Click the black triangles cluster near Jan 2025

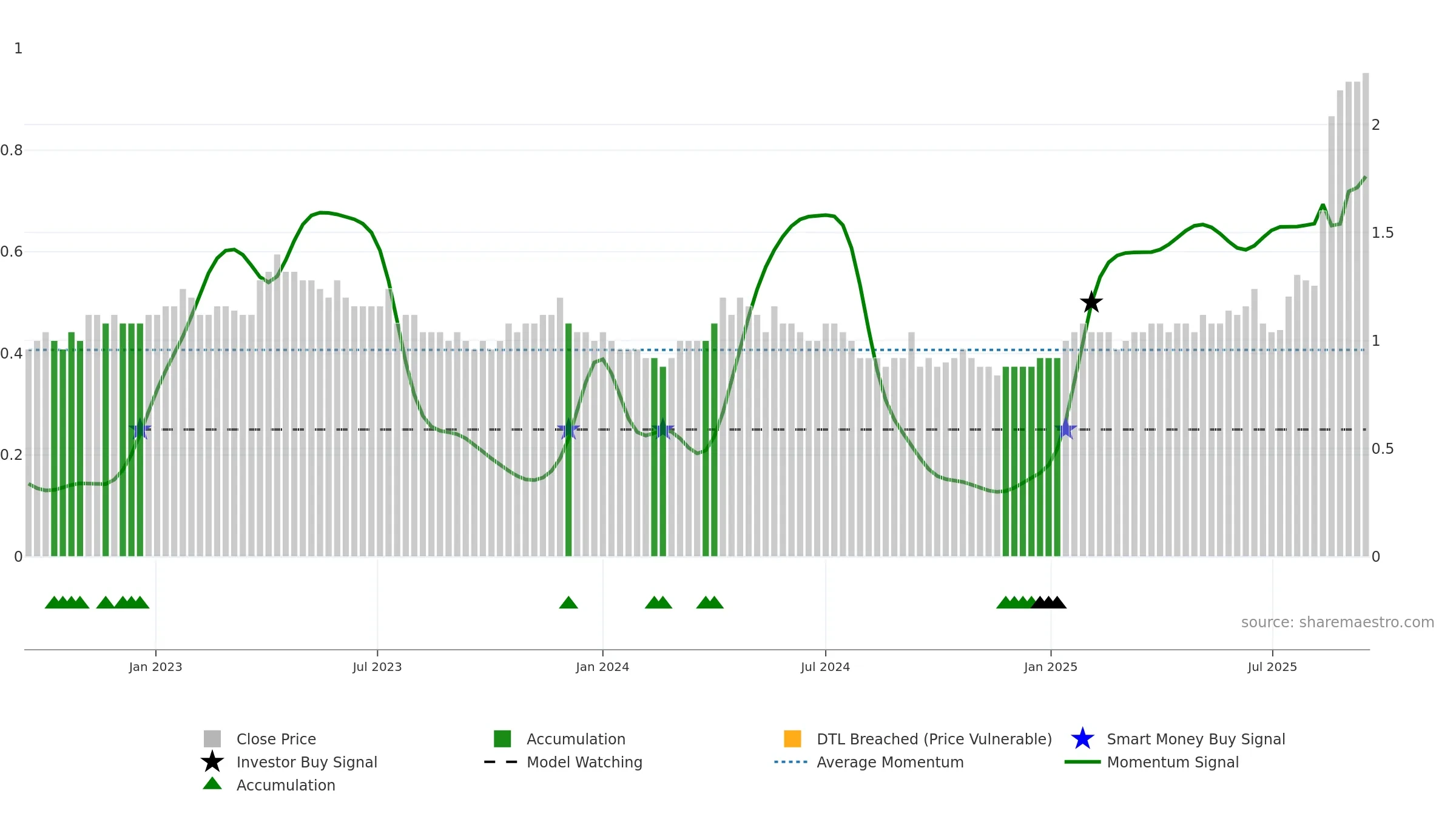pyautogui.click(x=1048, y=602)
